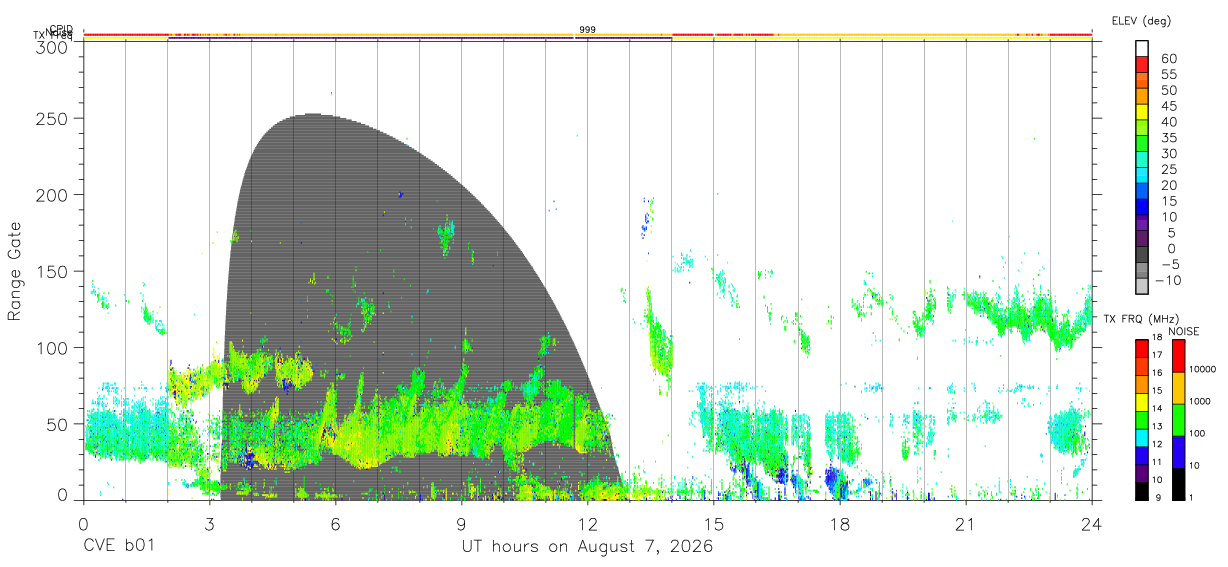Click the 'UT hours on August 7, 2026' label

pyautogui.click(x=587, y=547)
